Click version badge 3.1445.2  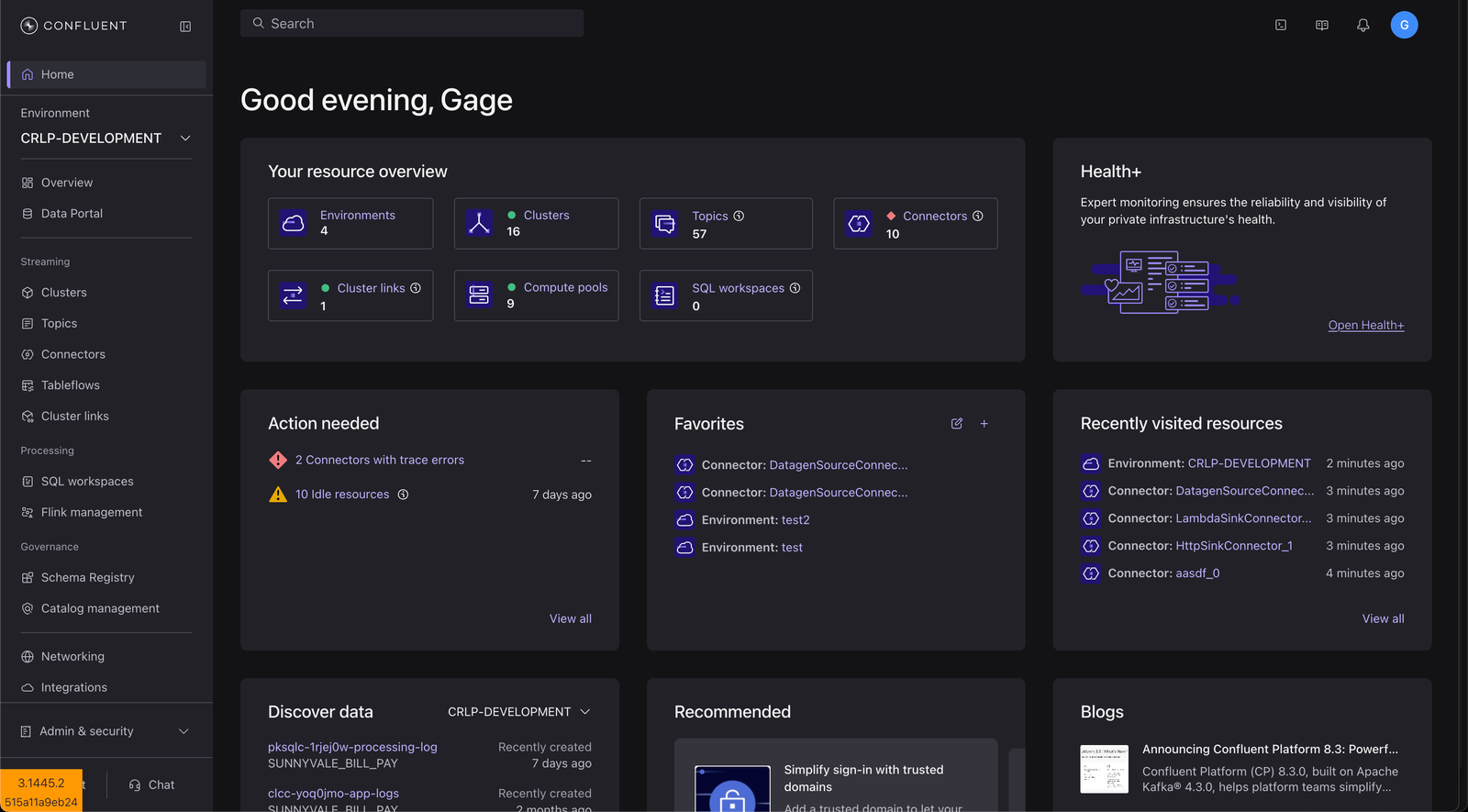41,791
